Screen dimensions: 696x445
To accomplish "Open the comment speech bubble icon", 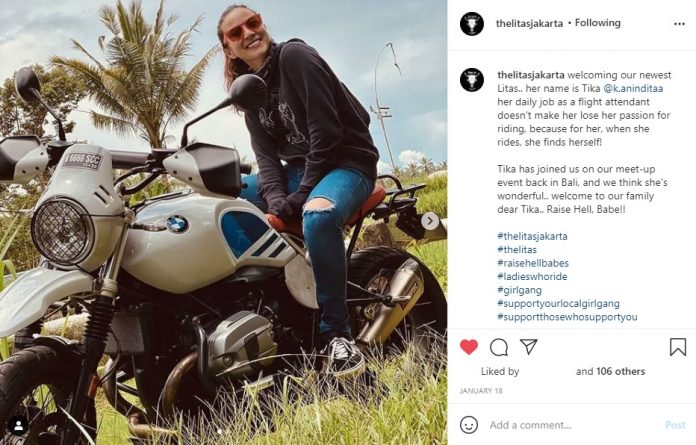I will [499, 347].
